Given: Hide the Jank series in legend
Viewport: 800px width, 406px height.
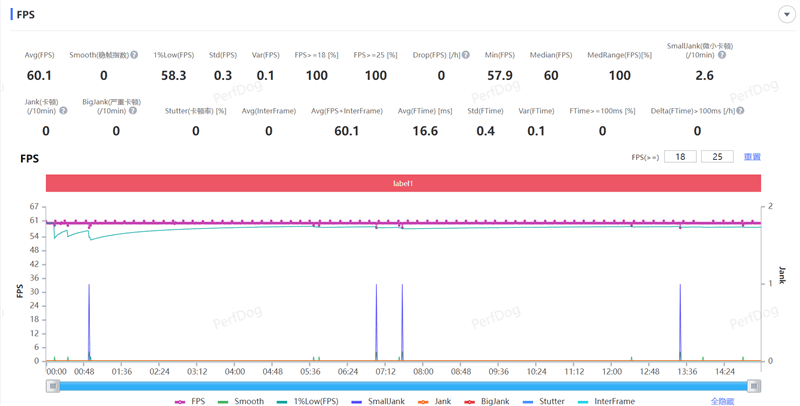Looking at the screenshot, I should (435, 401).
